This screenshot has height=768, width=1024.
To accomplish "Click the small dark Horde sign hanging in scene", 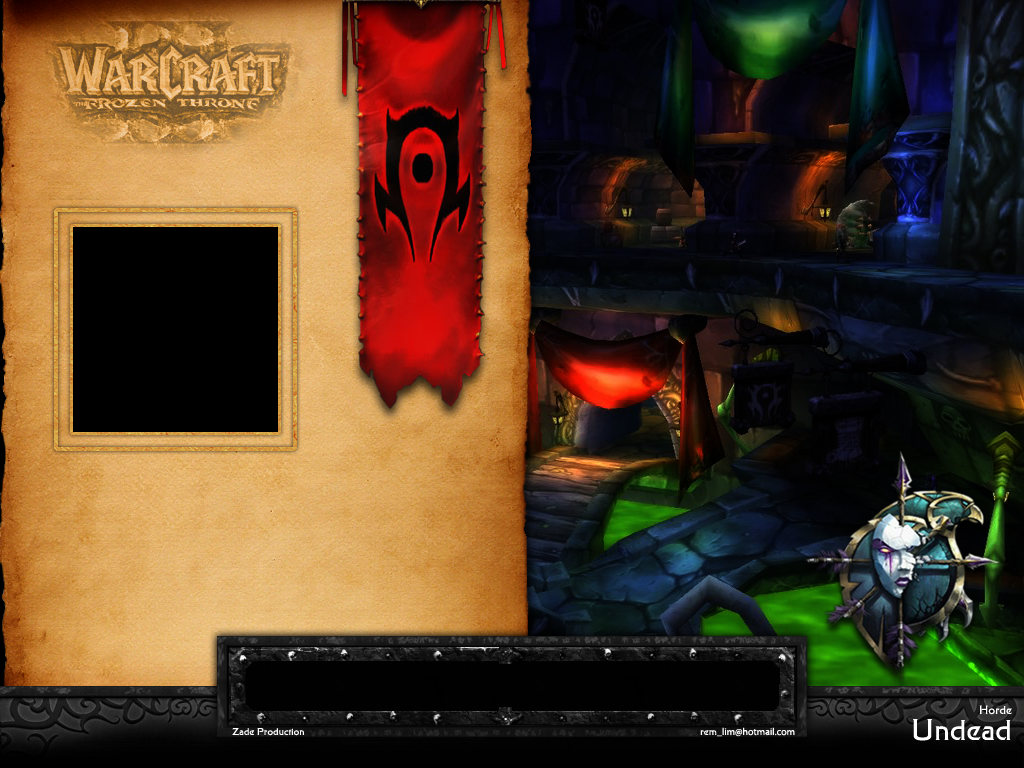I will coord(761,395).
